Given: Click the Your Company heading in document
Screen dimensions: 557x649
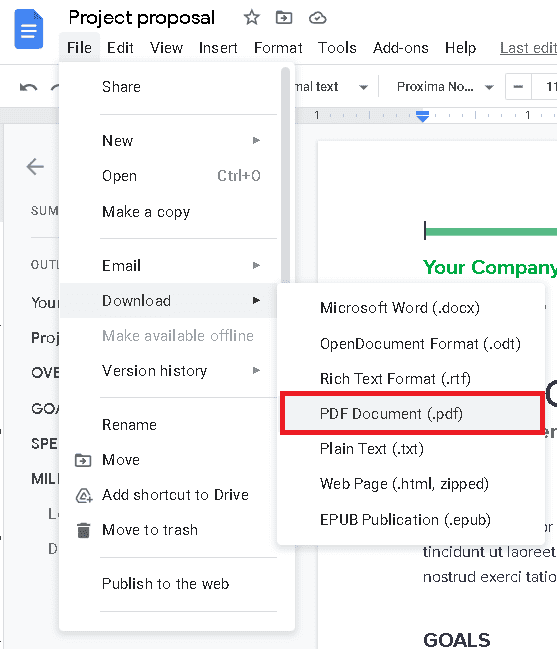Looking at the screenshot, I should 490,267.
